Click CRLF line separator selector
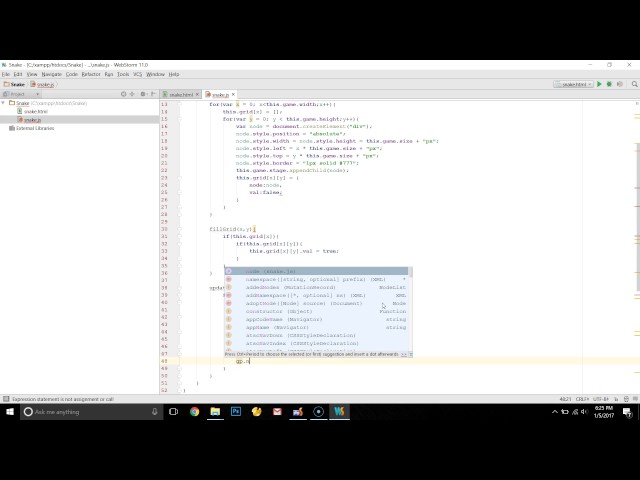Image resolution: width=640 pixels, height=480 pixels. tap(582, 399)
